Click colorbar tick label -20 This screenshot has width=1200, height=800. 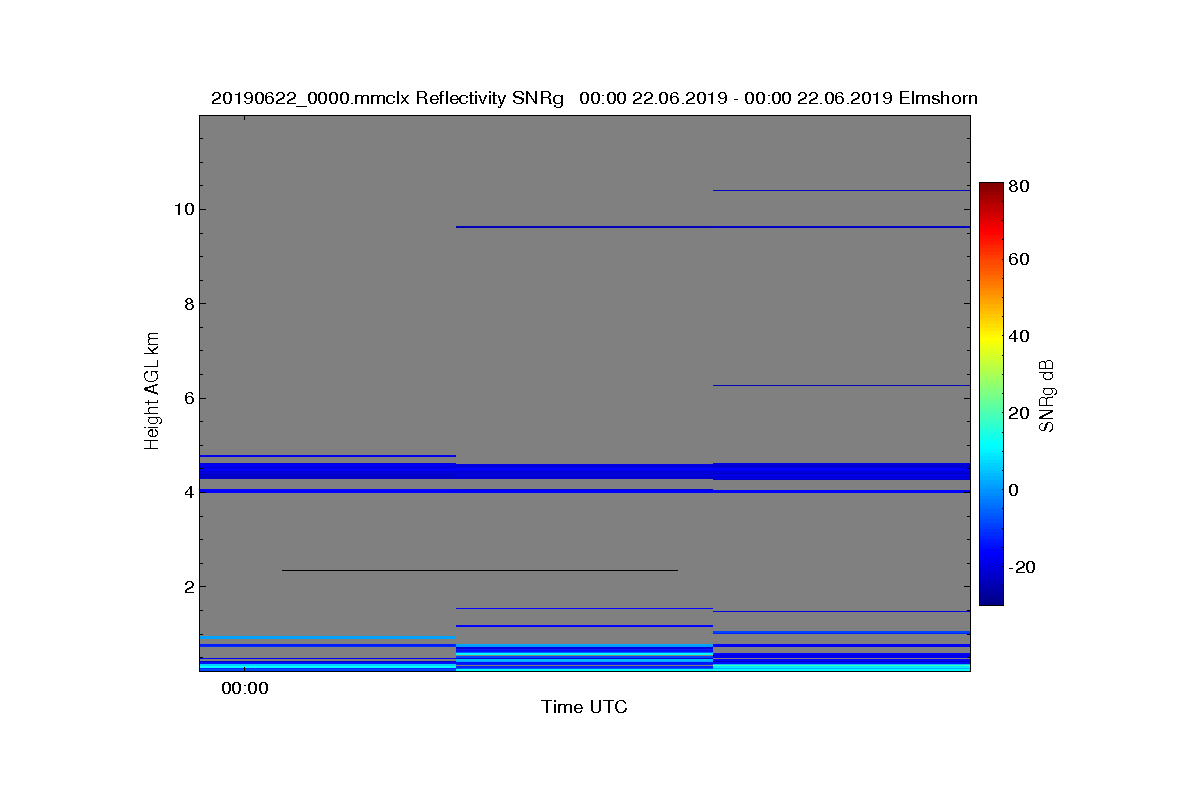click(1023, 567)
